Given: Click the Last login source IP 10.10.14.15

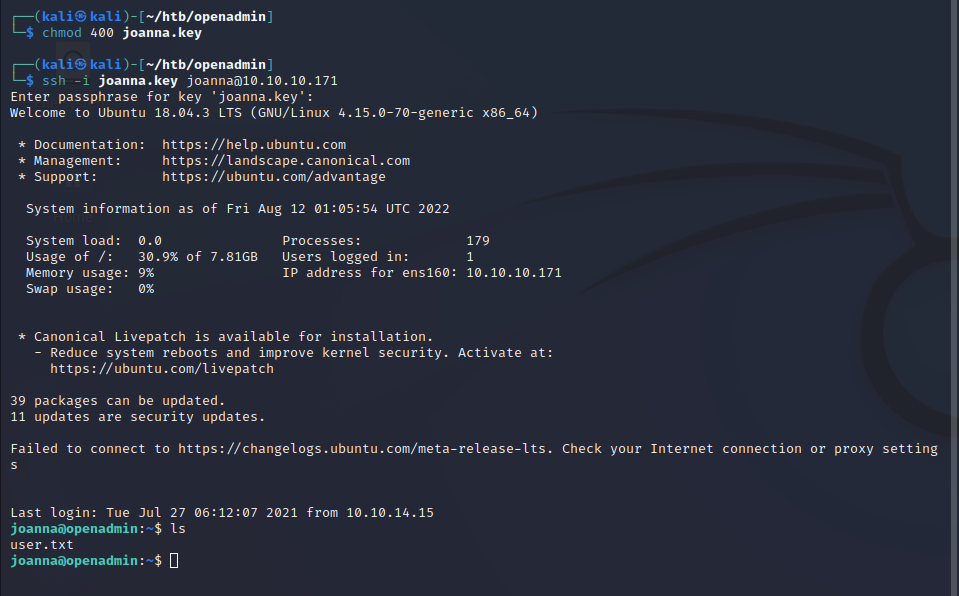Looking at the screenshot, I should coord(390,513).
